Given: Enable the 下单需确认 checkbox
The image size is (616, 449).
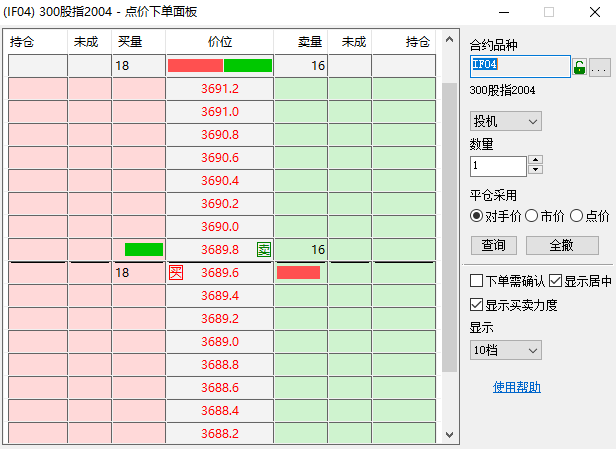Looking at the screenshot, I should click(x=507, y=281).
